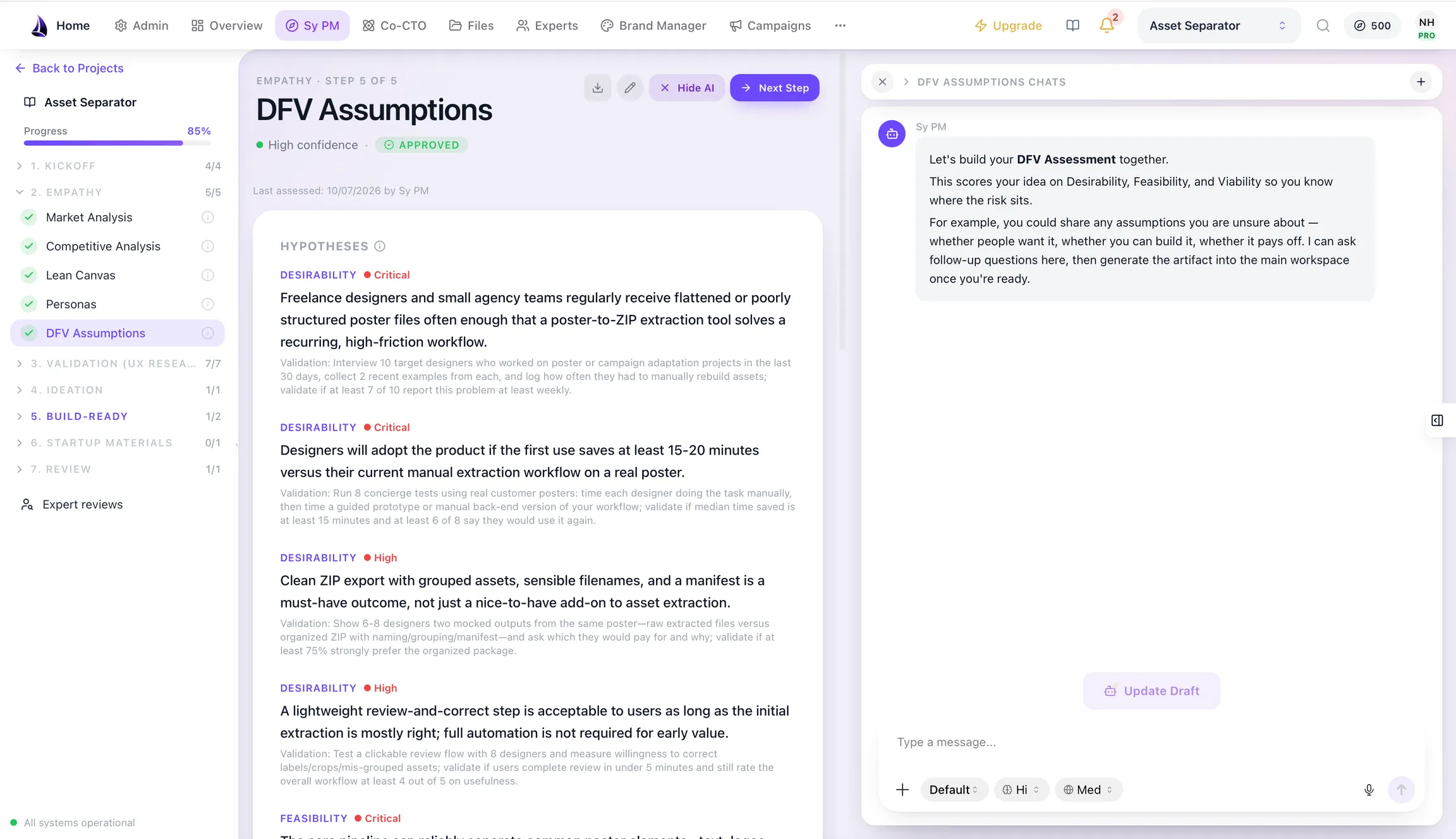Toggle the Competitive Analysis checkmark

28,247
